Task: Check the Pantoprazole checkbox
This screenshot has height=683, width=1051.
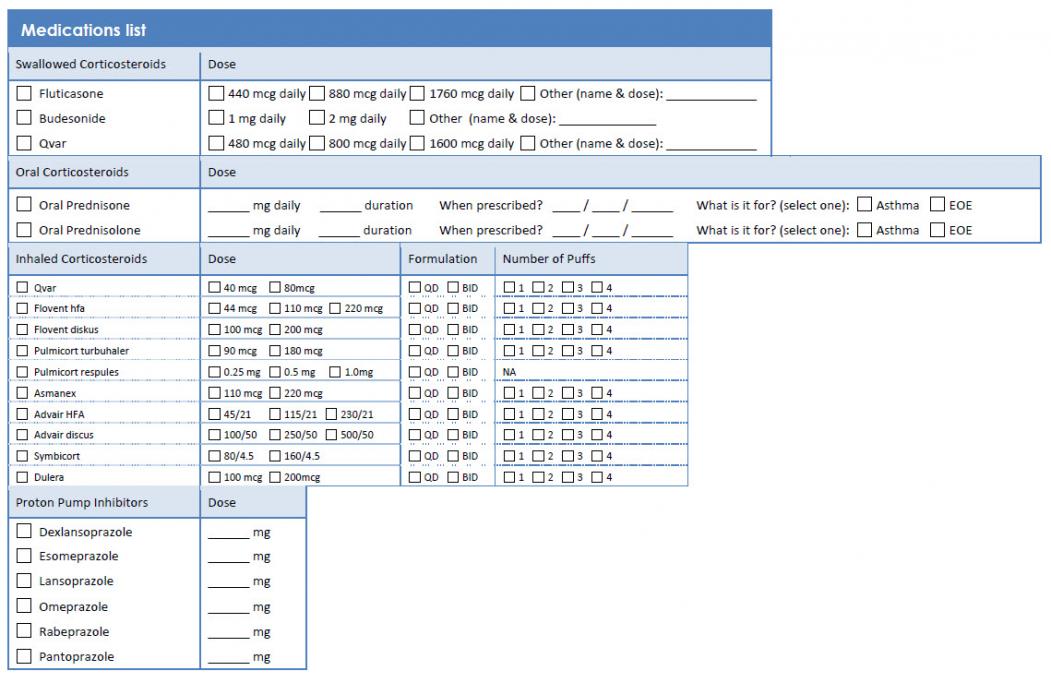Action: pyautogui.click(x=24, y=656)
